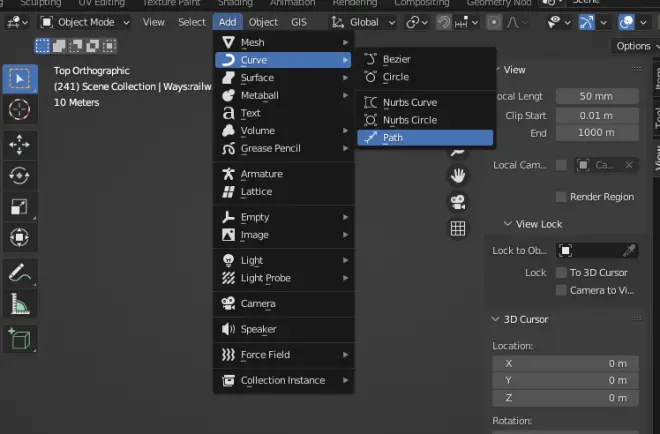Open the View menu
The width and height of the screenshot is (660, 434).
pyautogui.click(x=154, y=22)
